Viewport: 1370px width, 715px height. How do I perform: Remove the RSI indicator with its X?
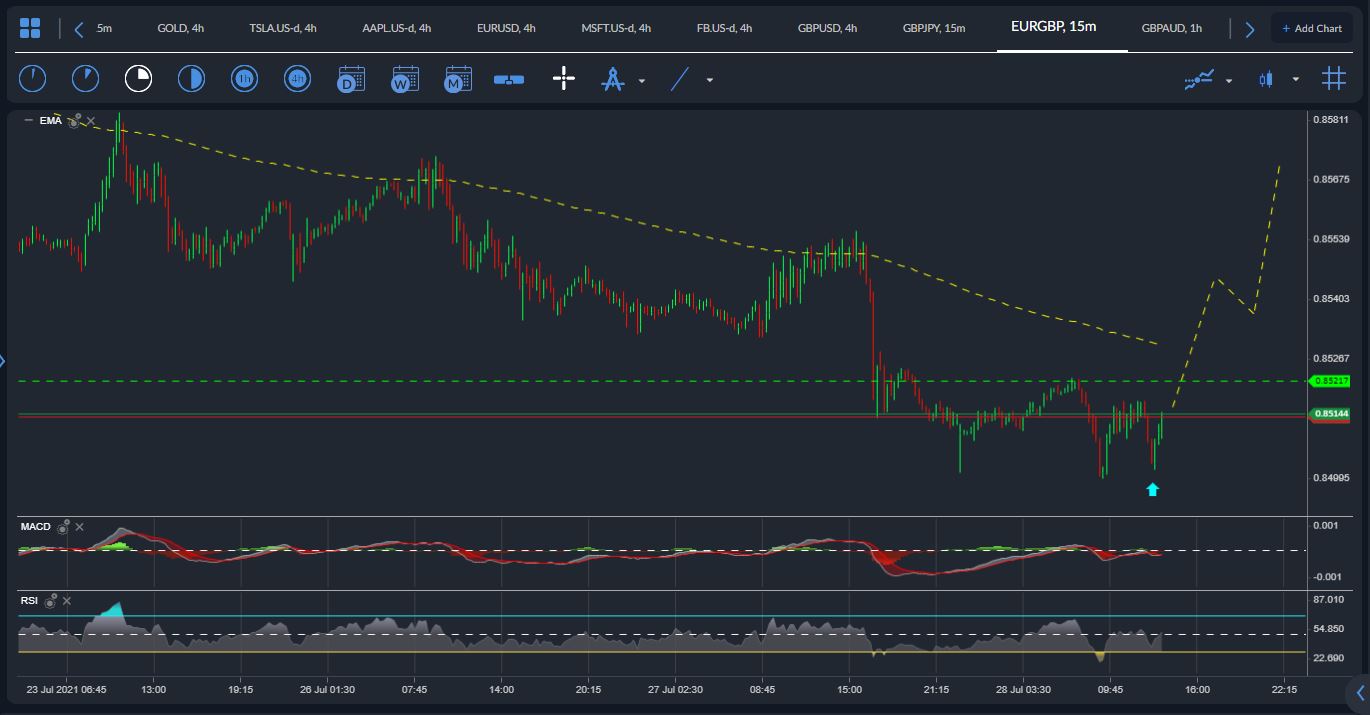[x=66, y=601]
